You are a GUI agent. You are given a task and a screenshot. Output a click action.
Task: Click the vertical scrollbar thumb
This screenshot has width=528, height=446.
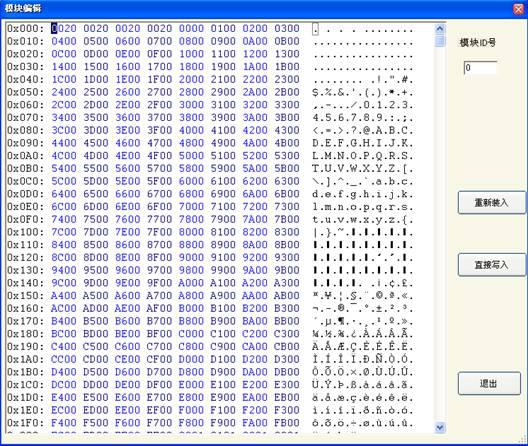439,40
